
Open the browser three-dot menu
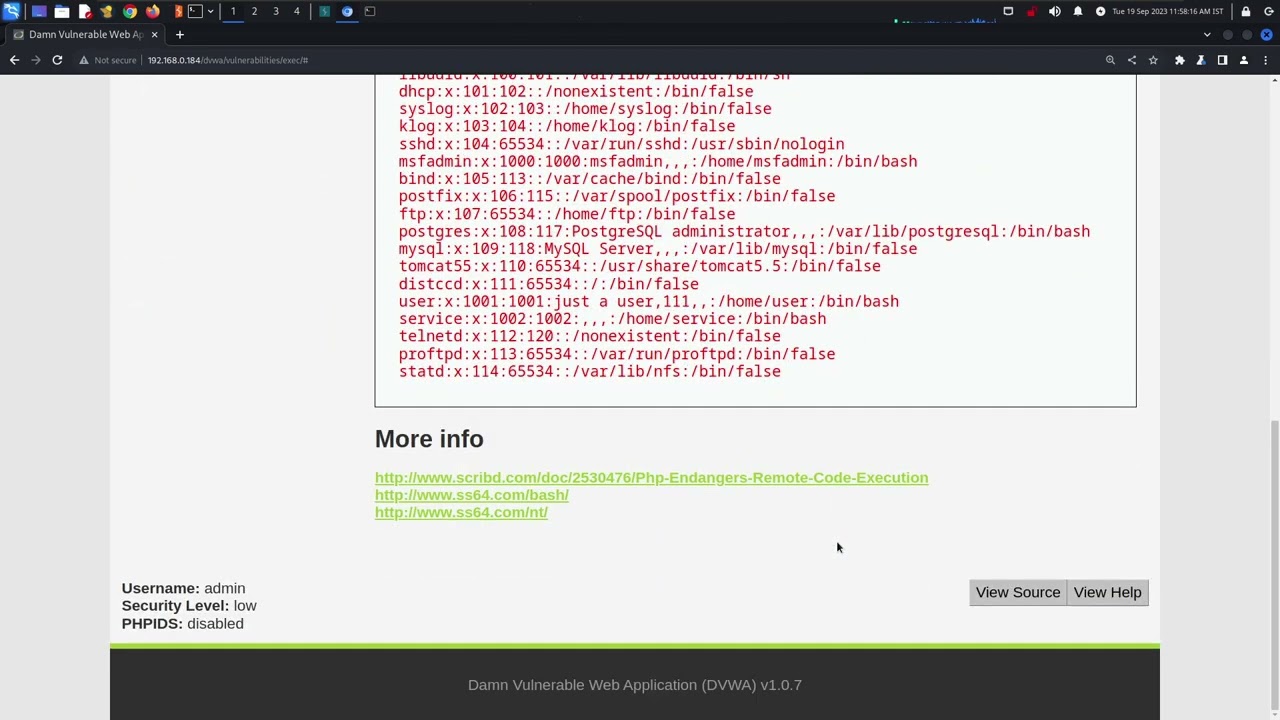click(x=1265, y=60)
